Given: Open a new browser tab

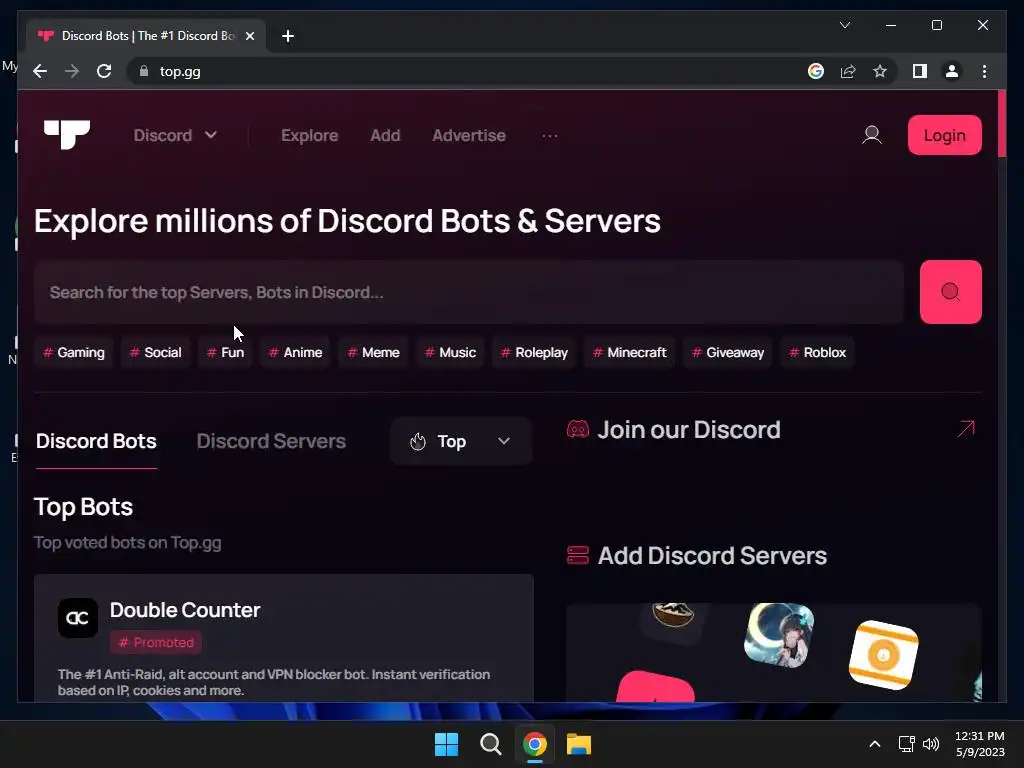Looking at the screenshot, I should point(288,36).
